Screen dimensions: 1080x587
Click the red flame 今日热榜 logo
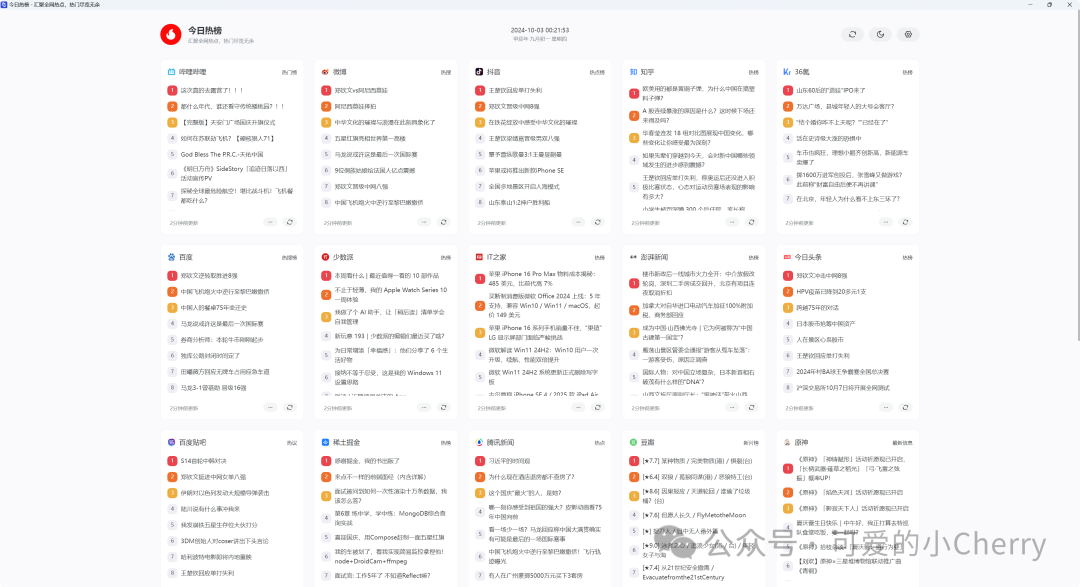coord(171,34)
